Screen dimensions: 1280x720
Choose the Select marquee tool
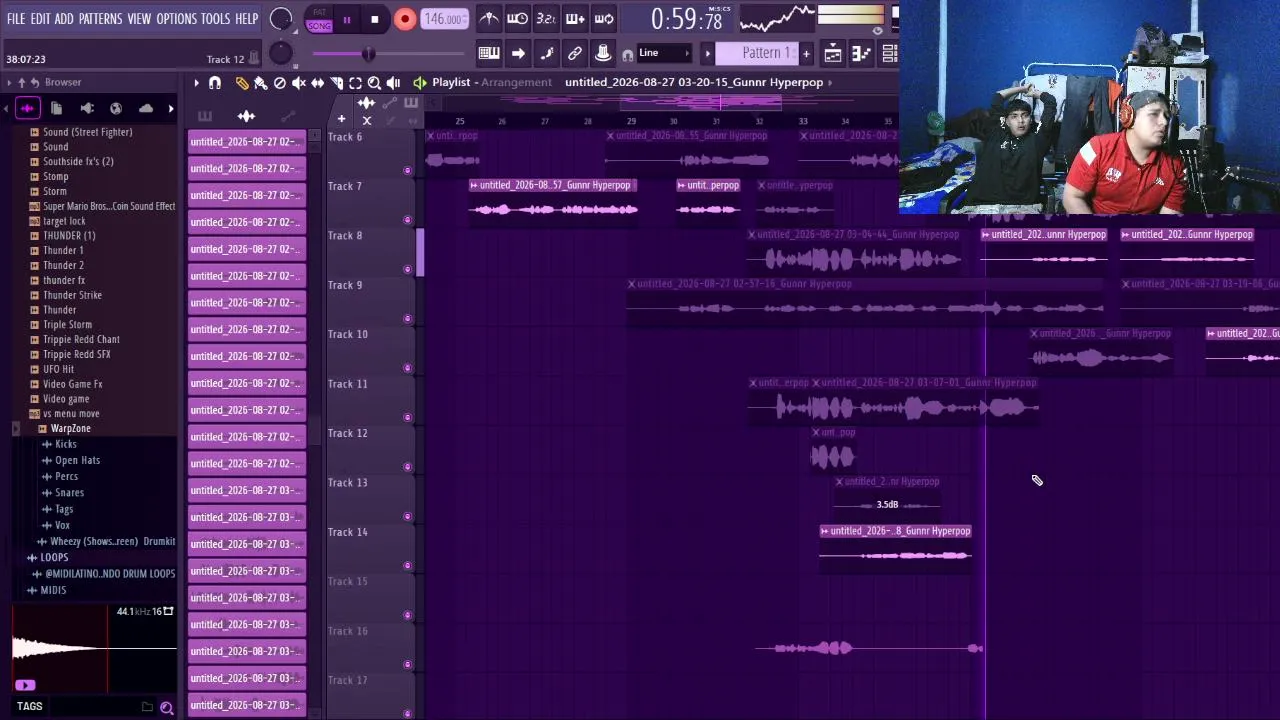coord(355,83)
